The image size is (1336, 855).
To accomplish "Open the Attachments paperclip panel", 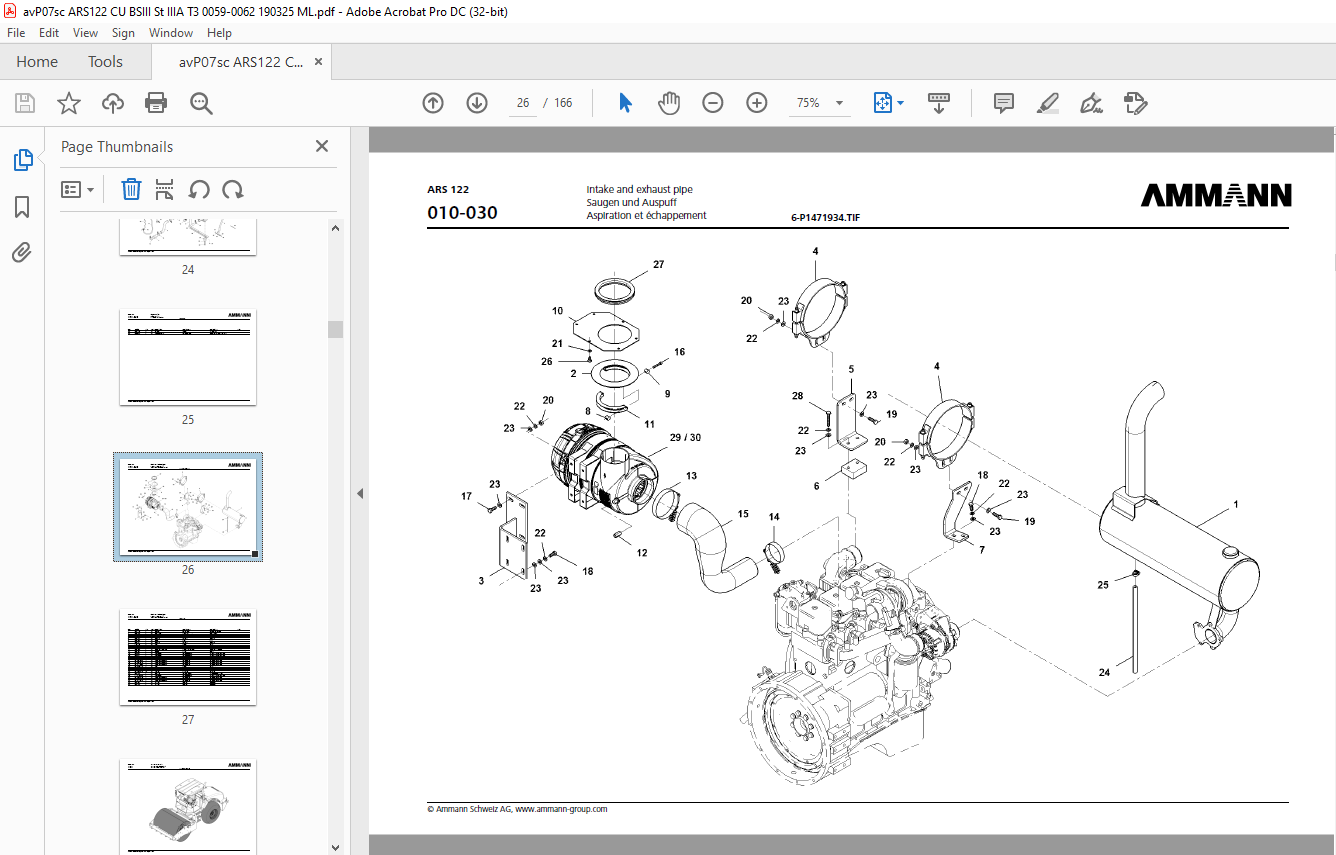I will [x=22, y=252].
